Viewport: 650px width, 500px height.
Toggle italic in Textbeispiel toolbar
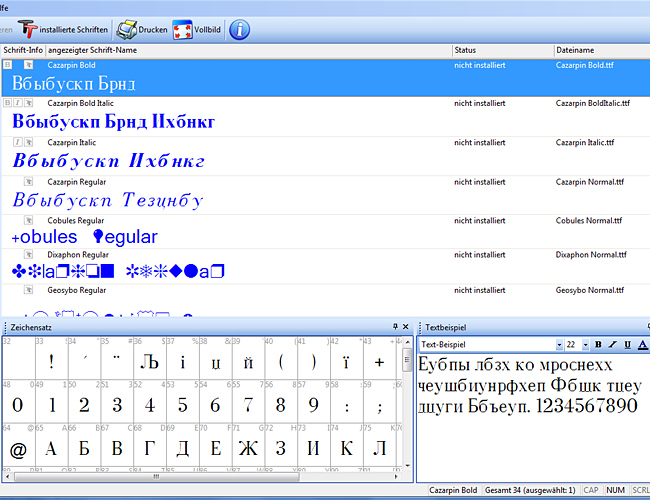[612, 344]
